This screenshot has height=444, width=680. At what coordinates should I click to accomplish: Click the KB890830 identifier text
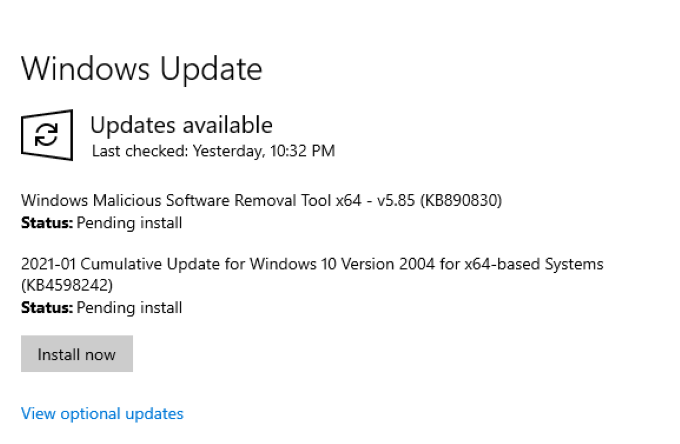[x=461, y=200]
